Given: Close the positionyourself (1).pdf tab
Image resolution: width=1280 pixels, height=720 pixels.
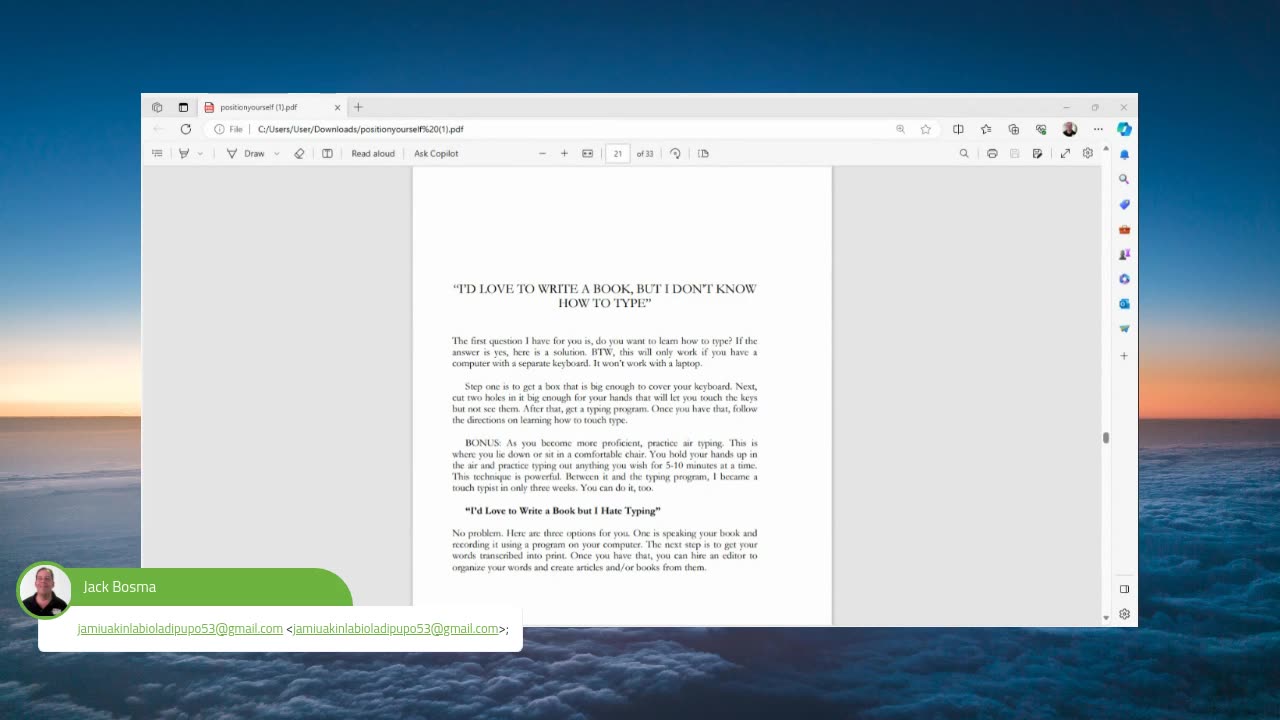Looking at the screenshot, I should tap(337, 107).
